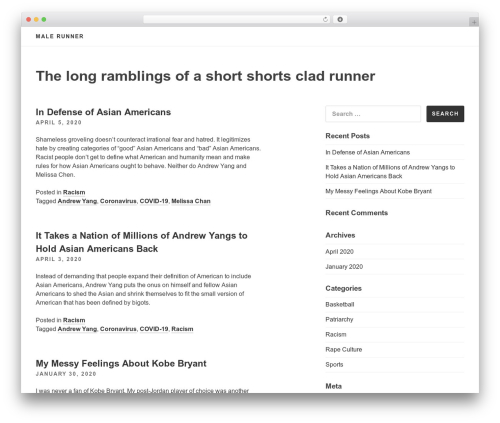Open Coronavirus tag in the first post
Image resolution: width=500 pixels, height=423 pixels.
pyautogui.click(x=118, y=201)
